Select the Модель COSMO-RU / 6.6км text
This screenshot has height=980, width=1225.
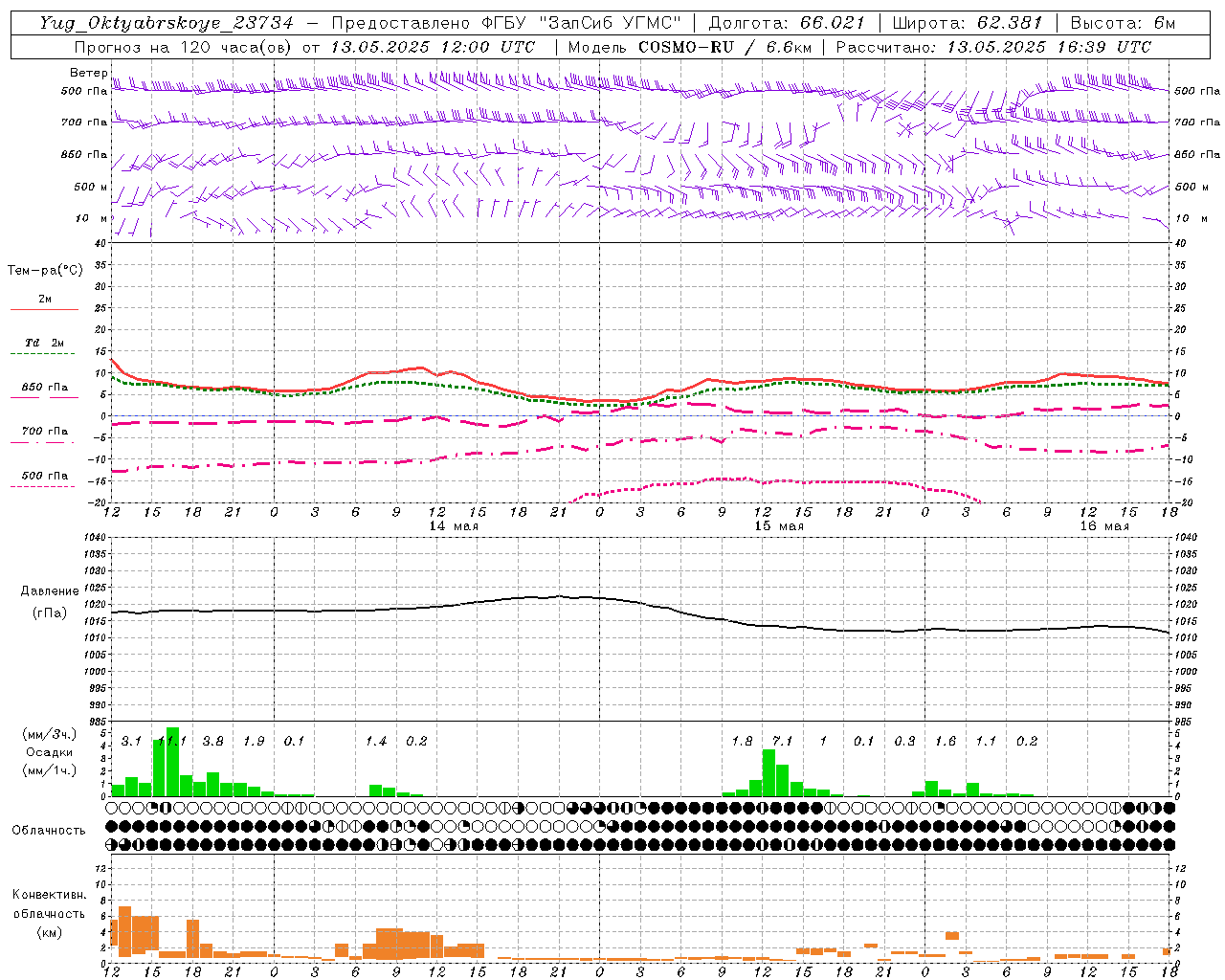[x=689, y=47]
